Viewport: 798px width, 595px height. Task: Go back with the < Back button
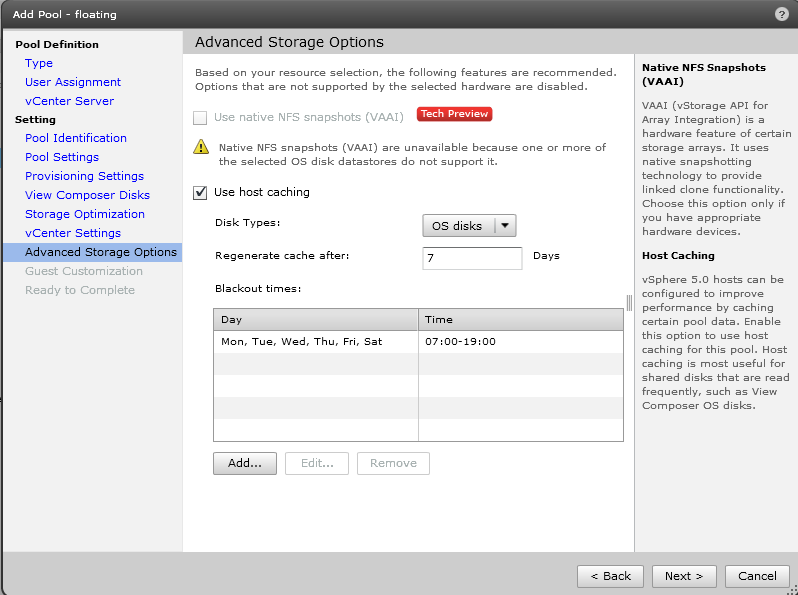click(610, 576)
